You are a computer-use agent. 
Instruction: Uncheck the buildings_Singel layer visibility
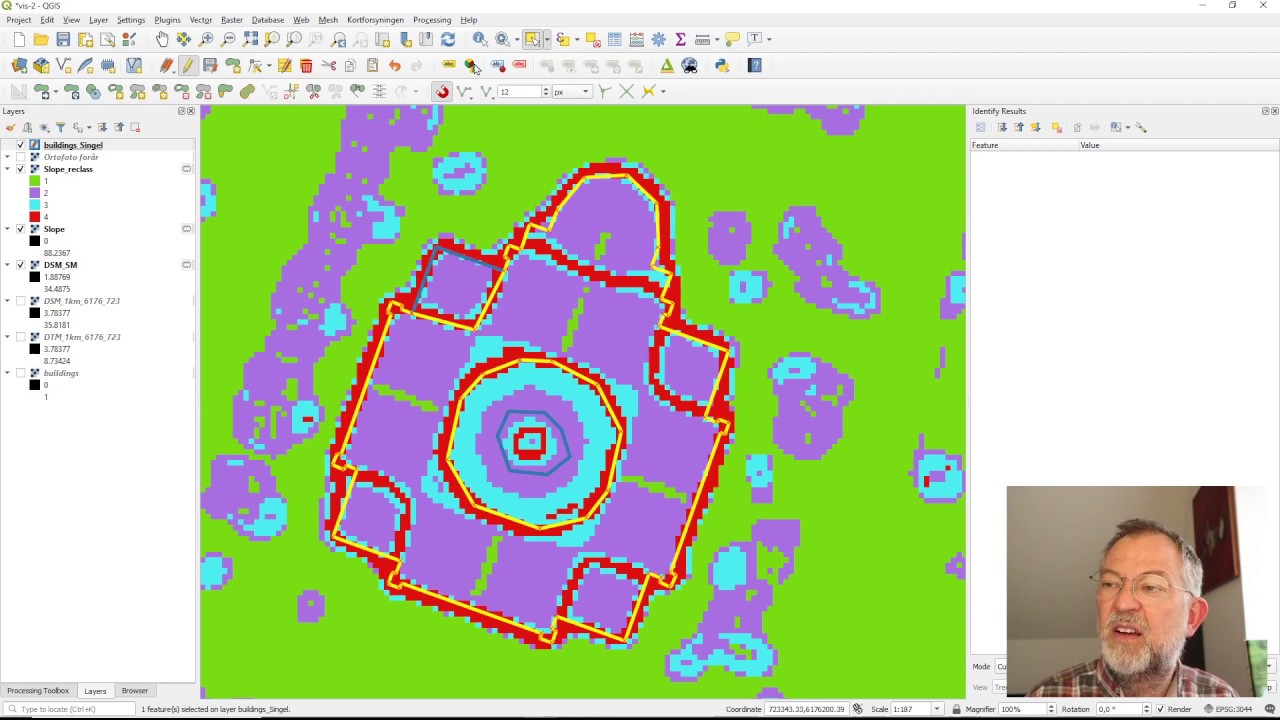point(20,145)
